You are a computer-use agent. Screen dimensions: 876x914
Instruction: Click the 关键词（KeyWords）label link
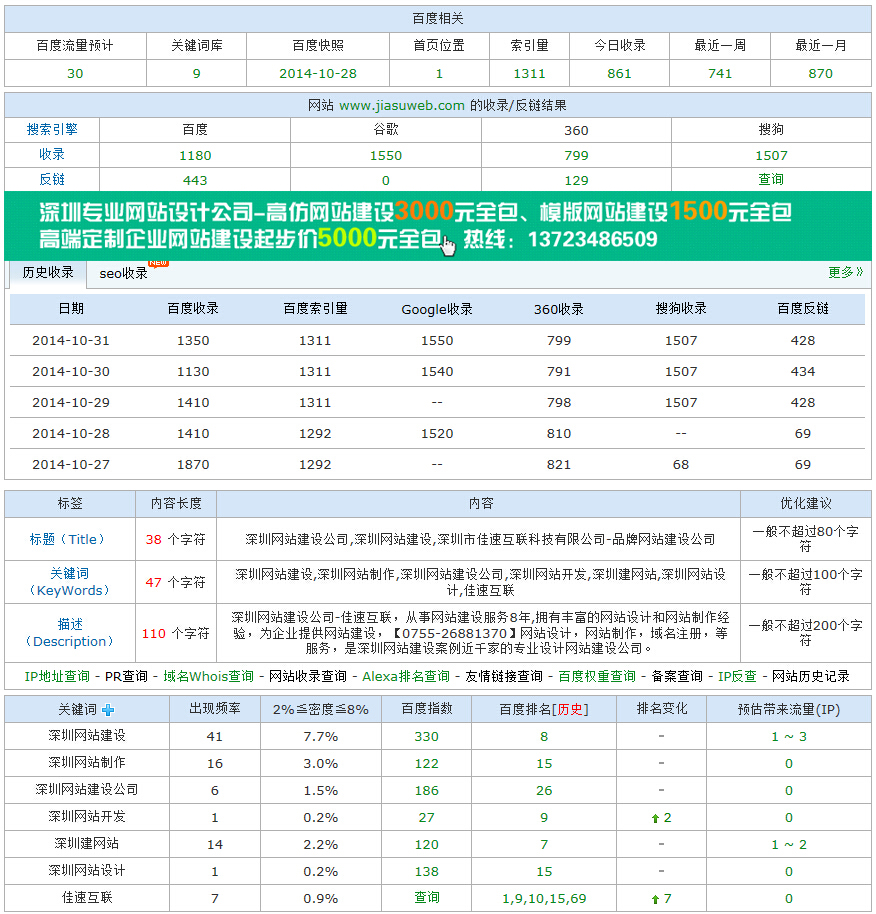69,582
